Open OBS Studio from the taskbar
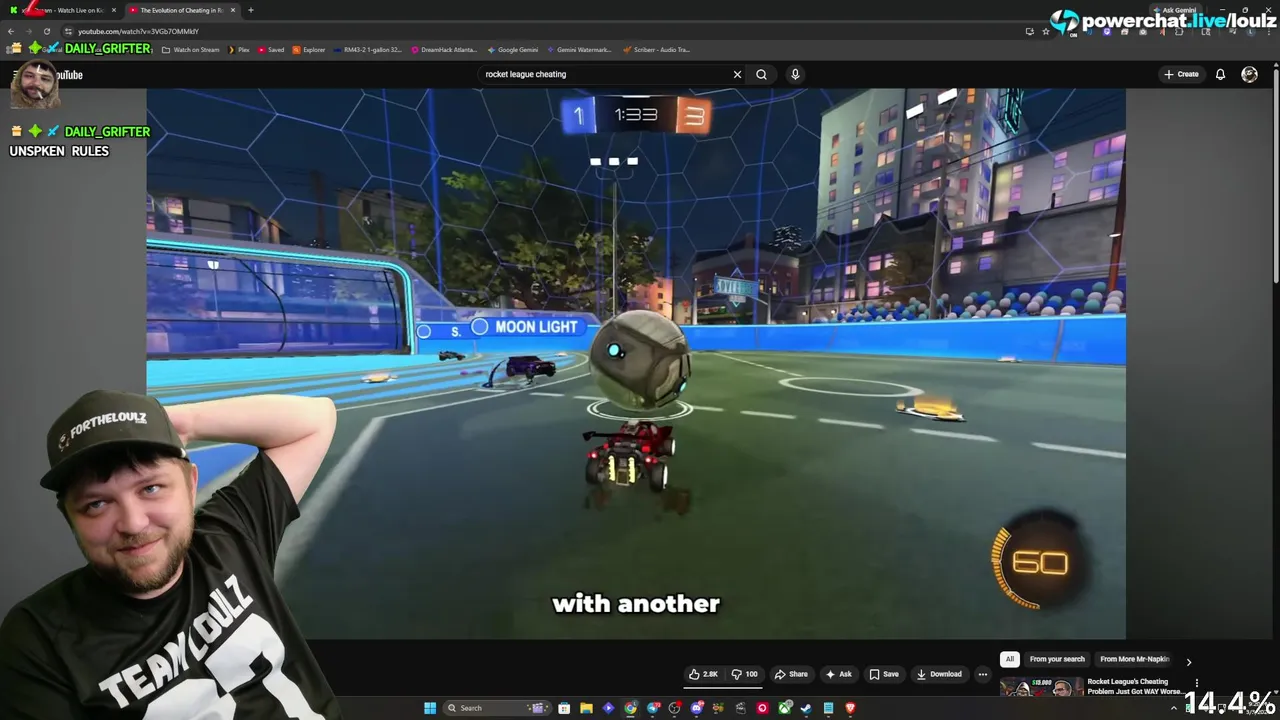Viewport: 1280px width, 720px height. pyautogui.click(x=674, y=708)
